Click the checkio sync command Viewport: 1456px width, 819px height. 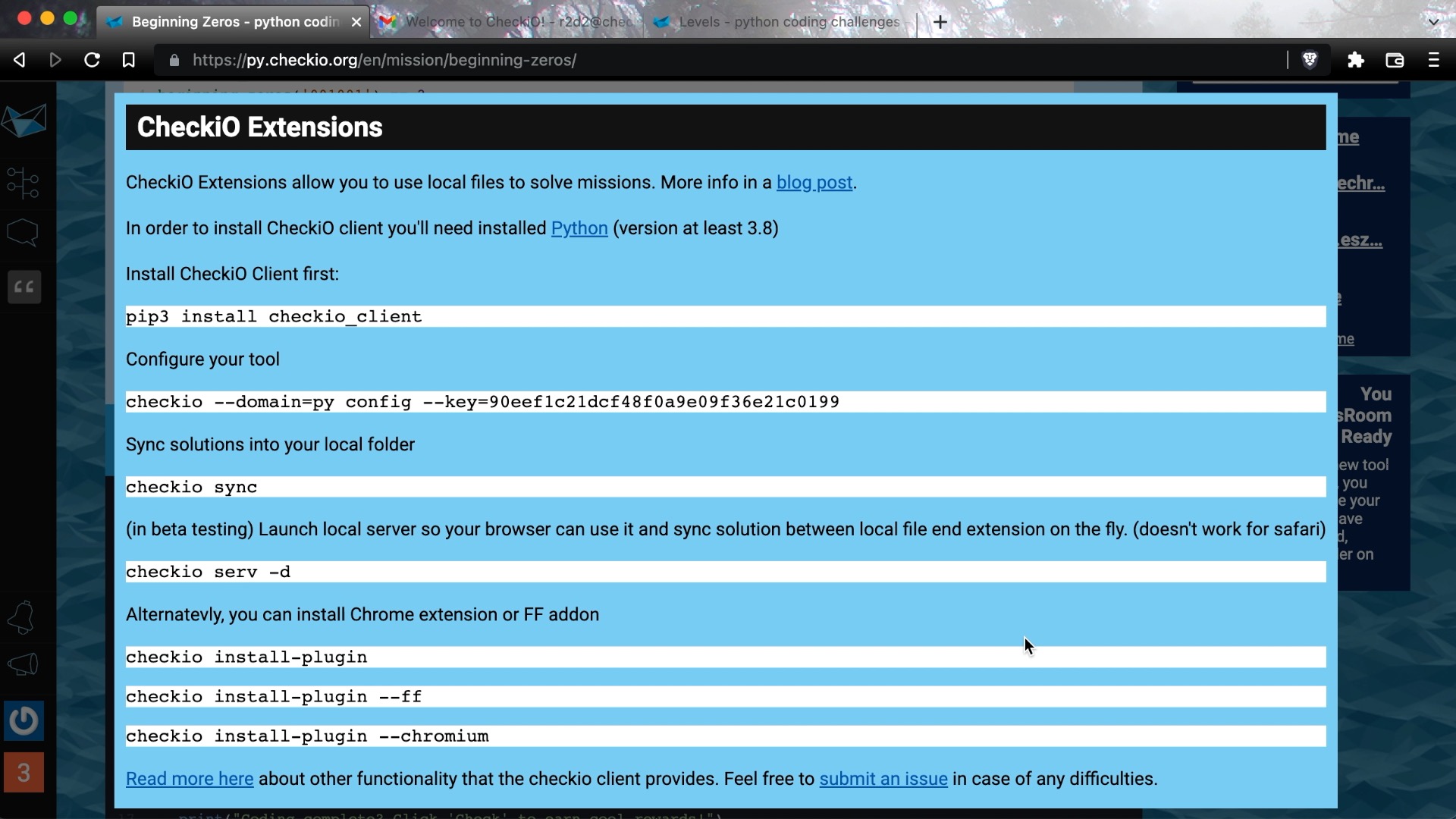click(x=726, y=487)
